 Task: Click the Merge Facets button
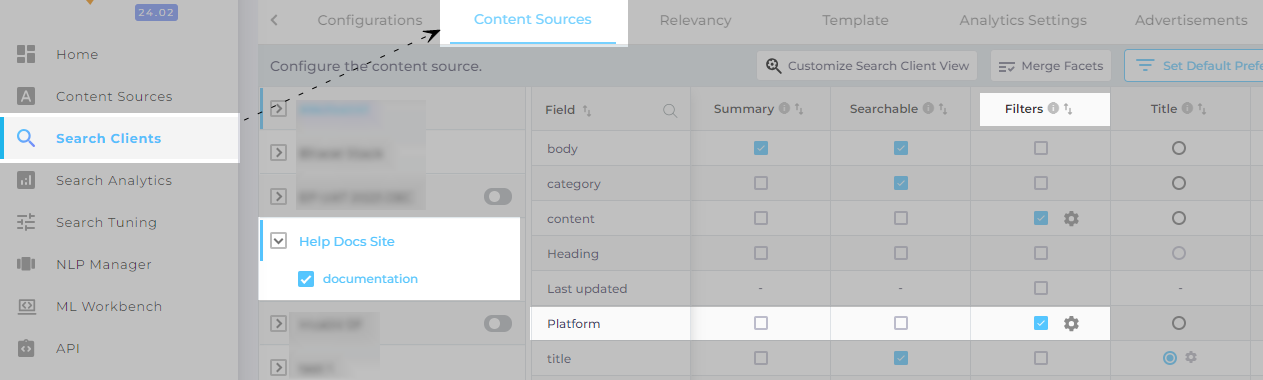click(x=1051, y=66)
